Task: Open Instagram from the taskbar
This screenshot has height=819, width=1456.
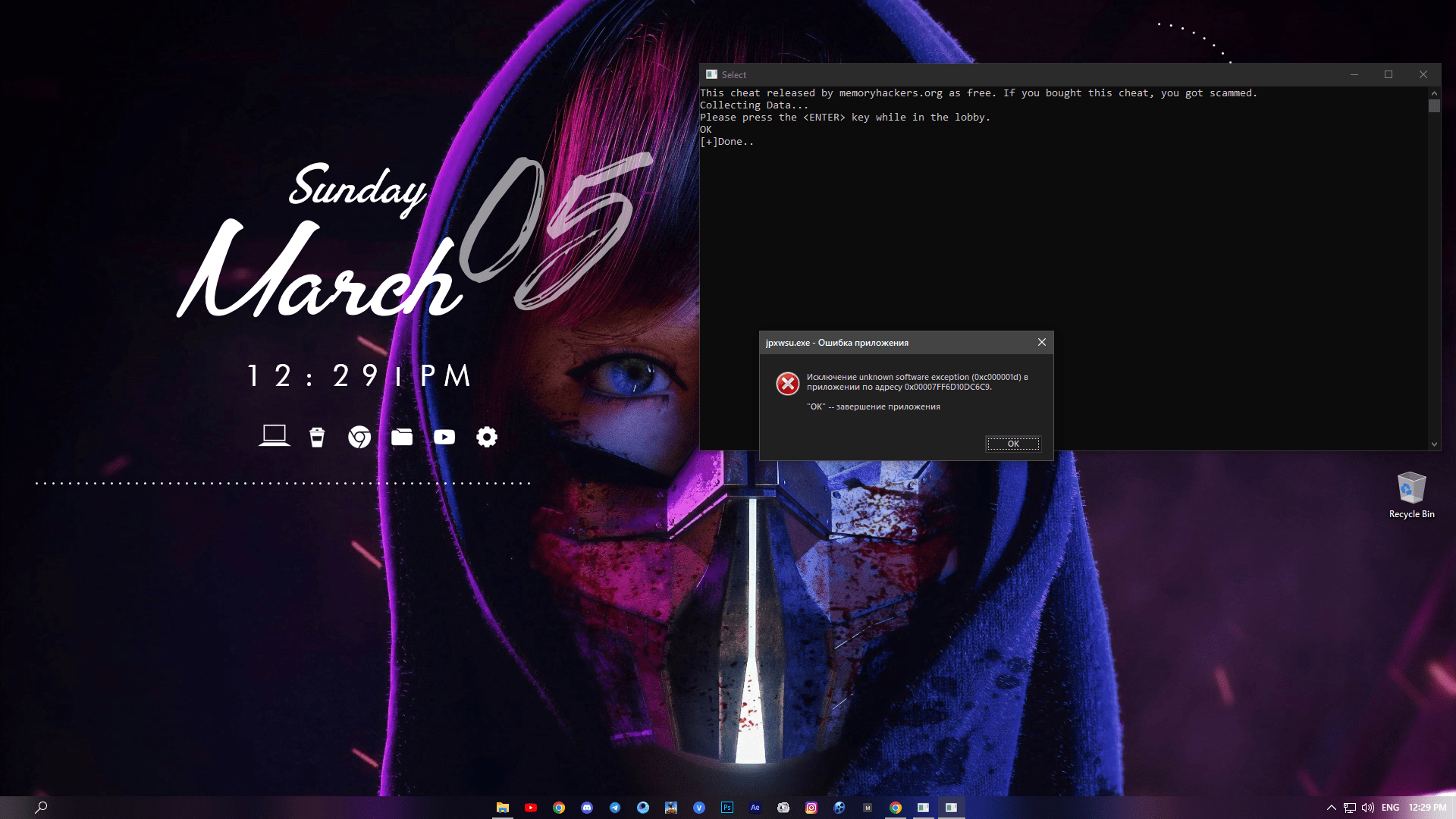Action: [x=811, y=808]
